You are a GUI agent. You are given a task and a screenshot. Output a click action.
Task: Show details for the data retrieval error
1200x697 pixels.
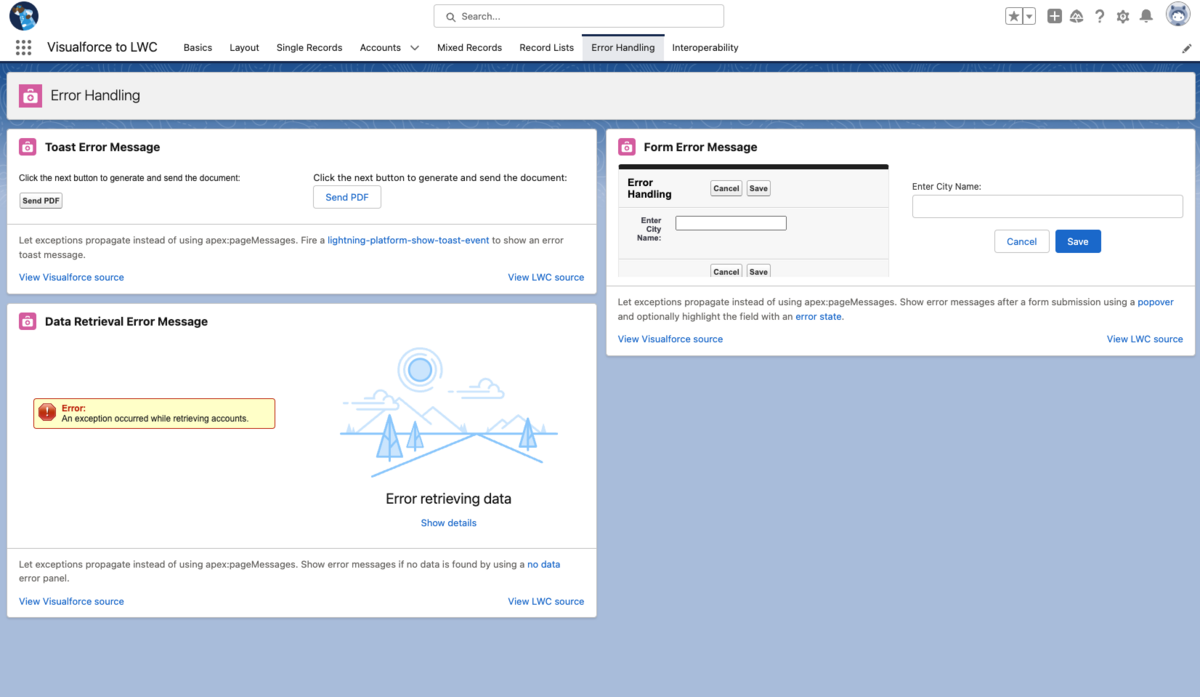(x=448, y=522)
